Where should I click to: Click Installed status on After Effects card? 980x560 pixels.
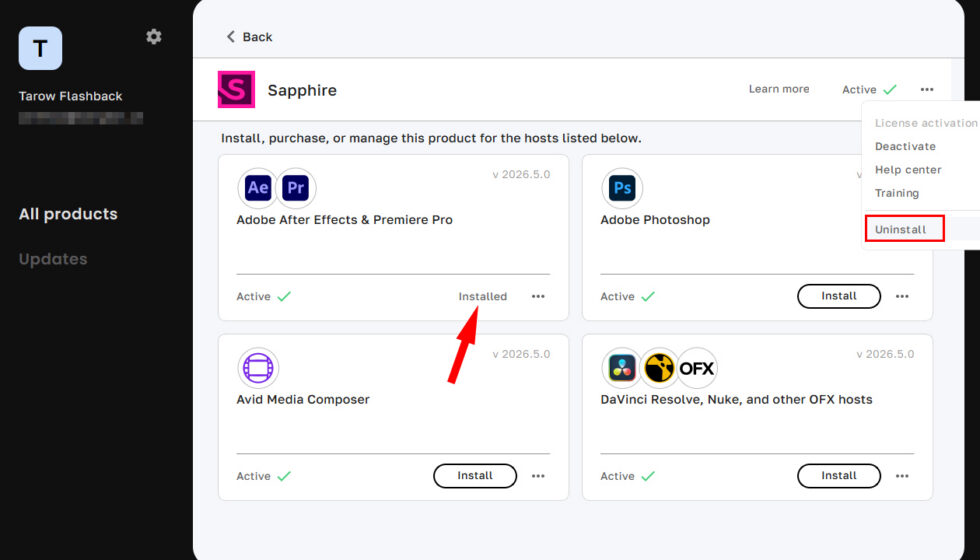[x=482, y=296]
